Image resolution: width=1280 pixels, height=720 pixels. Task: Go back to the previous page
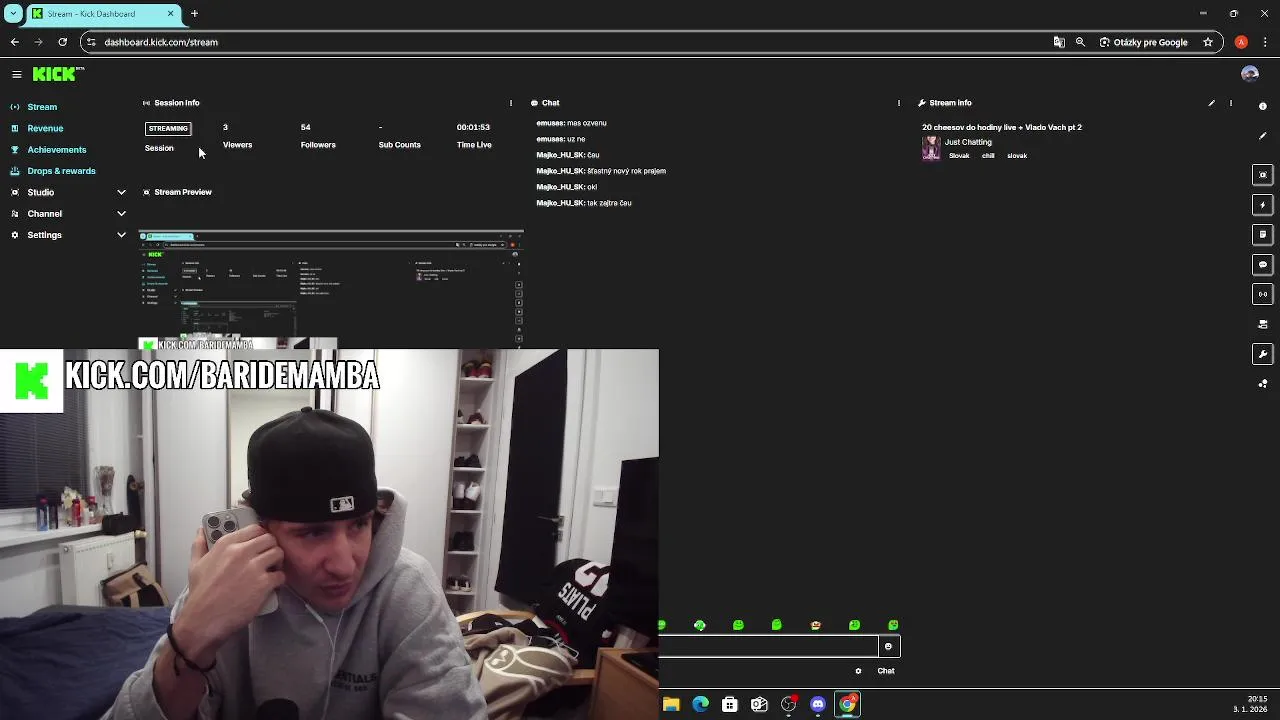point(15,42)
